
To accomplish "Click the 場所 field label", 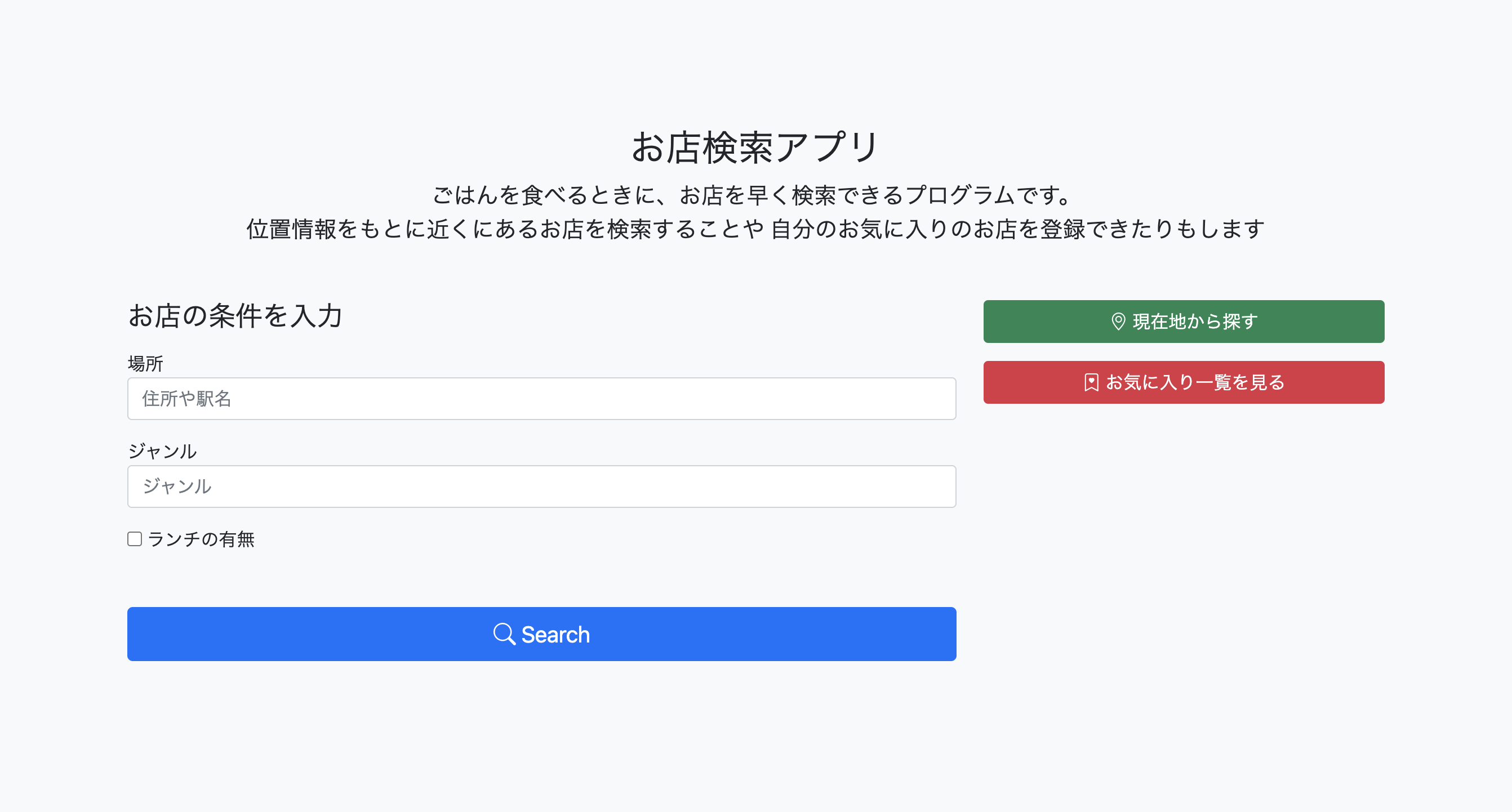I will [145, 364].
